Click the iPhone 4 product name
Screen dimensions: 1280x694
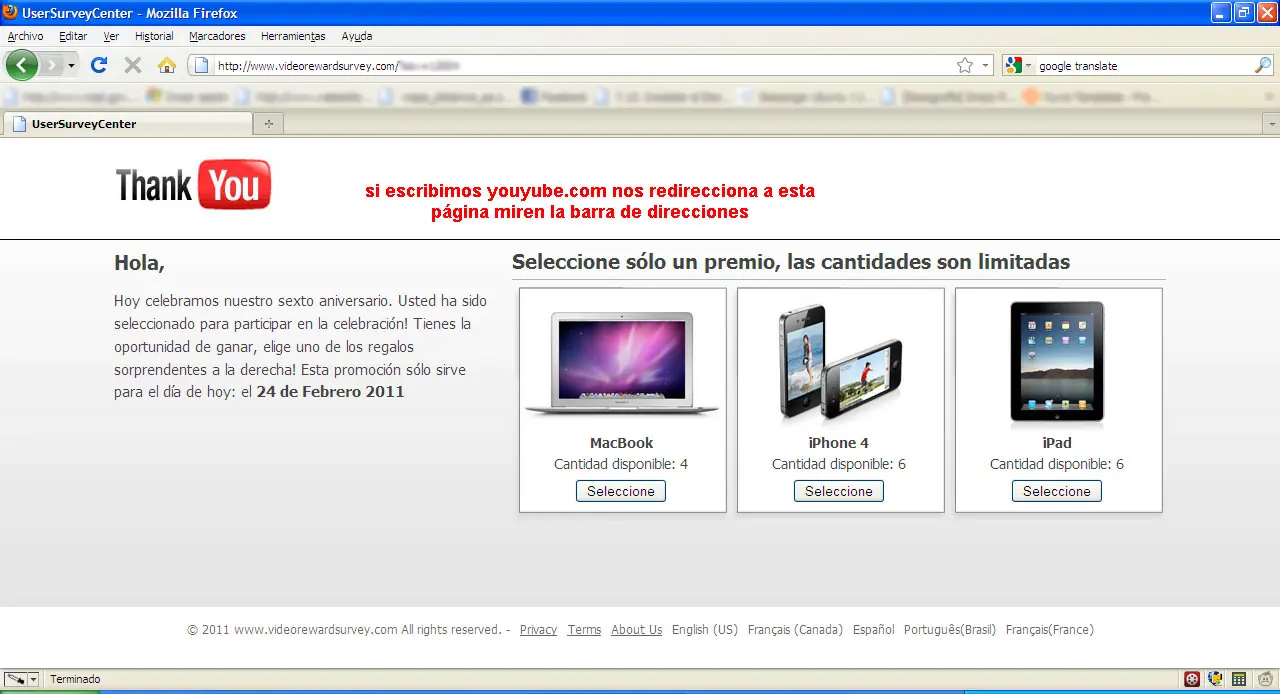click(839, 443)
